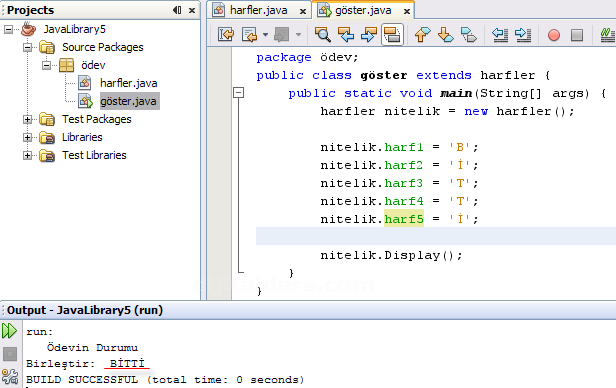
Task: Close the göster.java tab
Action: [x=407, y=11]
